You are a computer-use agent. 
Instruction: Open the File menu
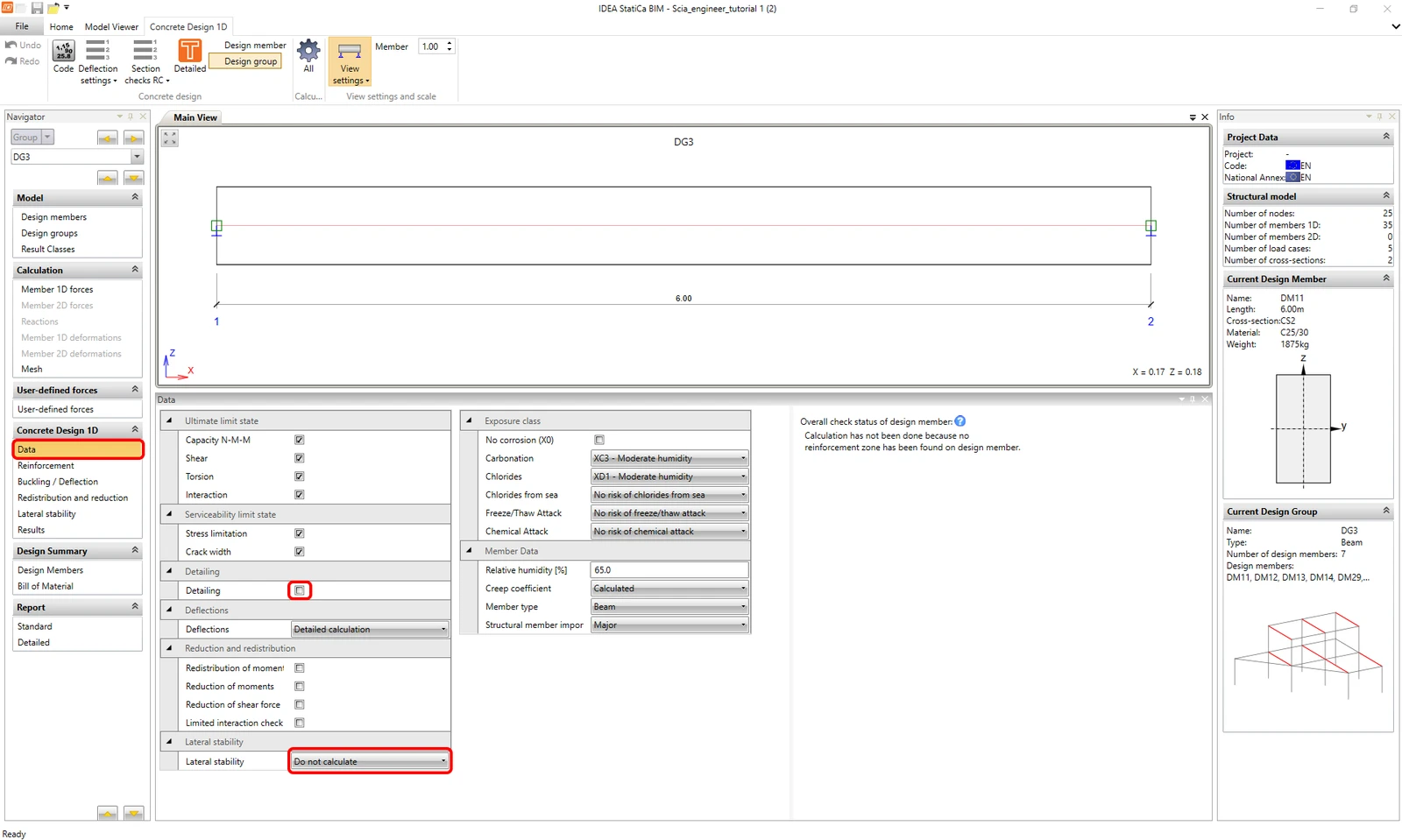tap(22, 26)
